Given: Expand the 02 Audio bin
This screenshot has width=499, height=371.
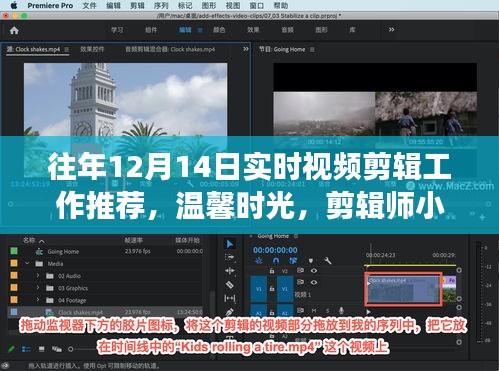Looking at the screenshot, I should tap(38, 276).
